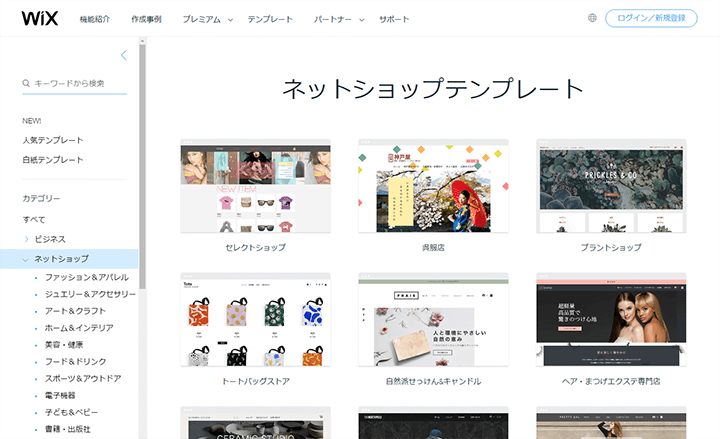Image resolution: width=720 pixels, height=439 pixels.
Task: Select ファッション＆アパレル subcategory
Action: tap(86, 276)
